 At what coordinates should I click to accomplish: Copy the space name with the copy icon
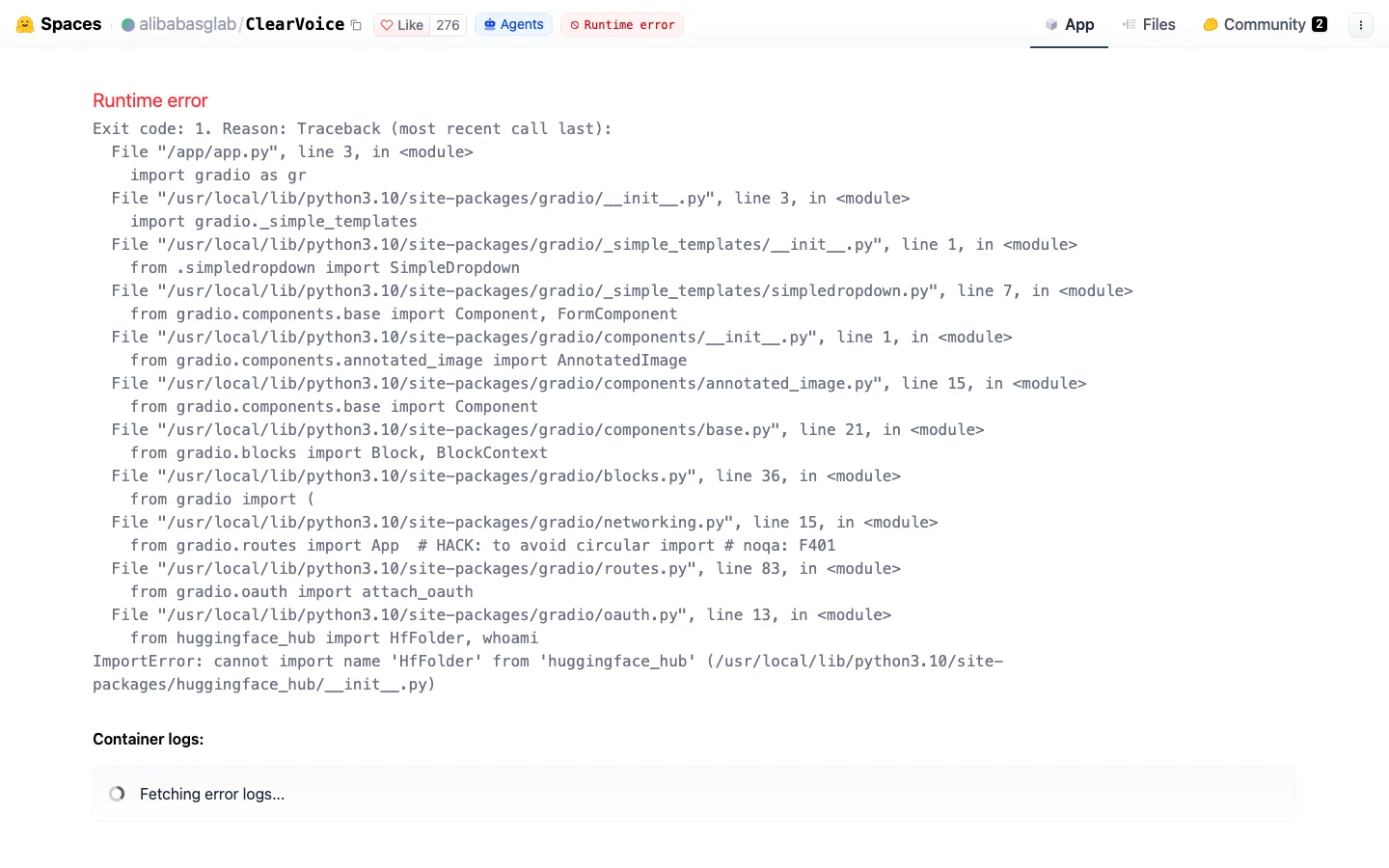356,25
